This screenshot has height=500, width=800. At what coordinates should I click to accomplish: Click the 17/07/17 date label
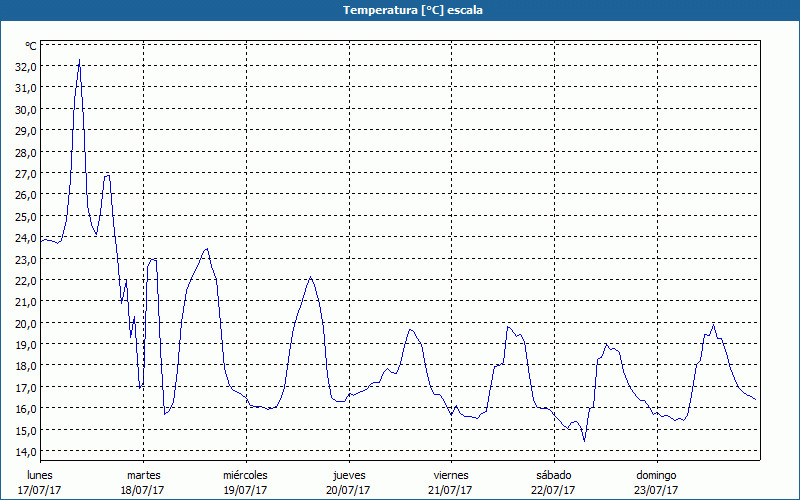pos(41,490)
